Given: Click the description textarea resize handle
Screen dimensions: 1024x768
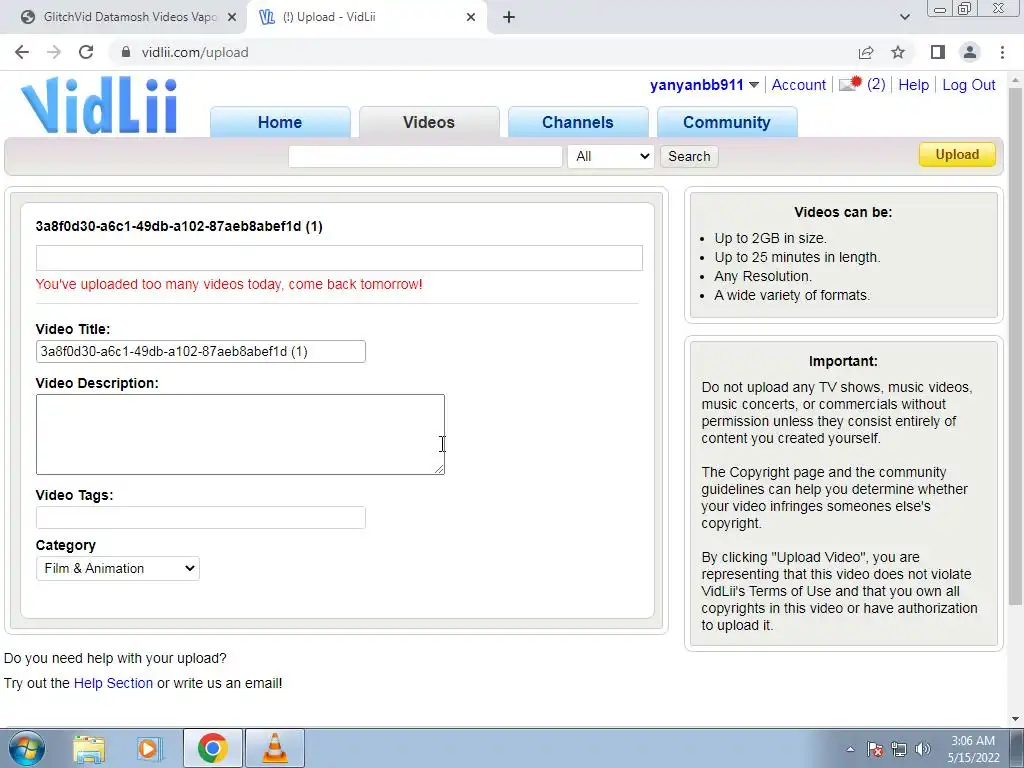Looking at the screenshot, I should click(x=439, y=469).
